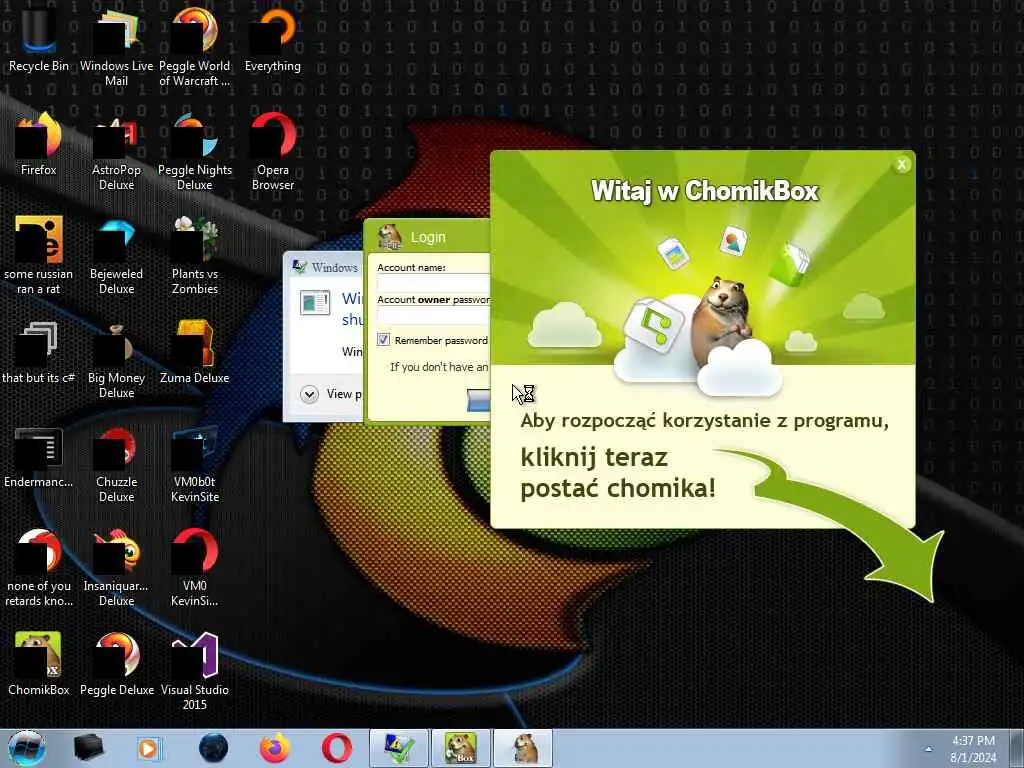Select Zuma Deluxe desktop icon

195,351
